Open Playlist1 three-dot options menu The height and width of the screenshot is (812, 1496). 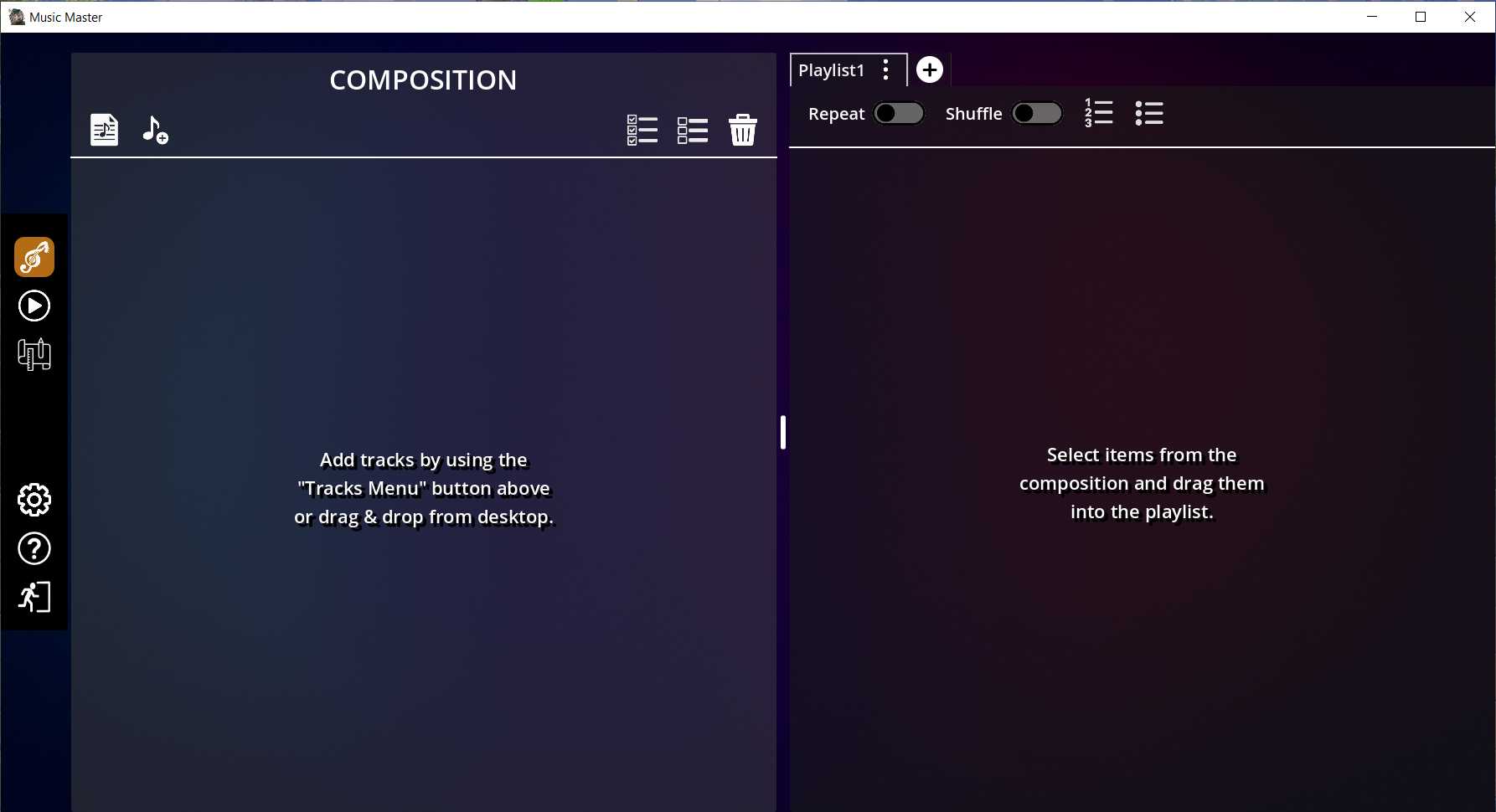[886, 70]
